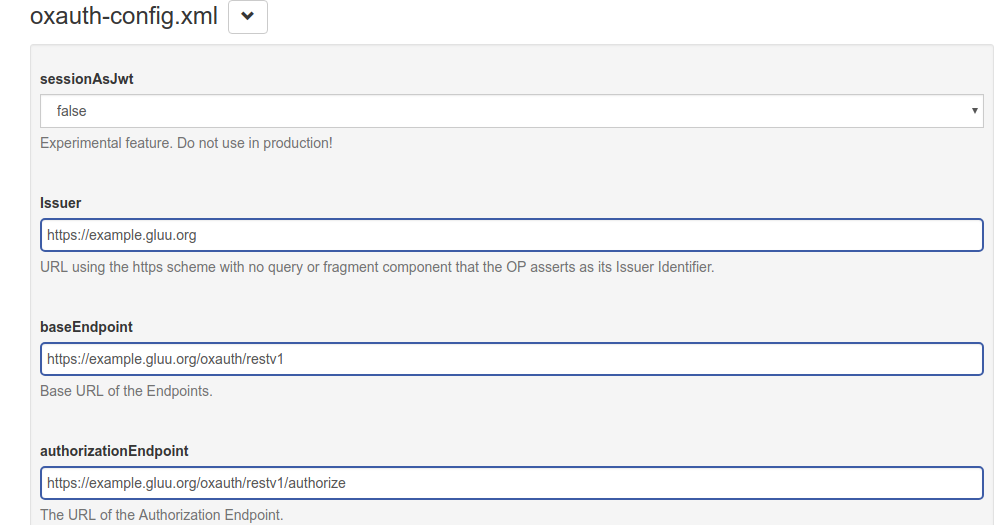Screen dimensions: 997x525
Task: Select the 'false' value in sessionAsJwt
Action: (72, 111)
